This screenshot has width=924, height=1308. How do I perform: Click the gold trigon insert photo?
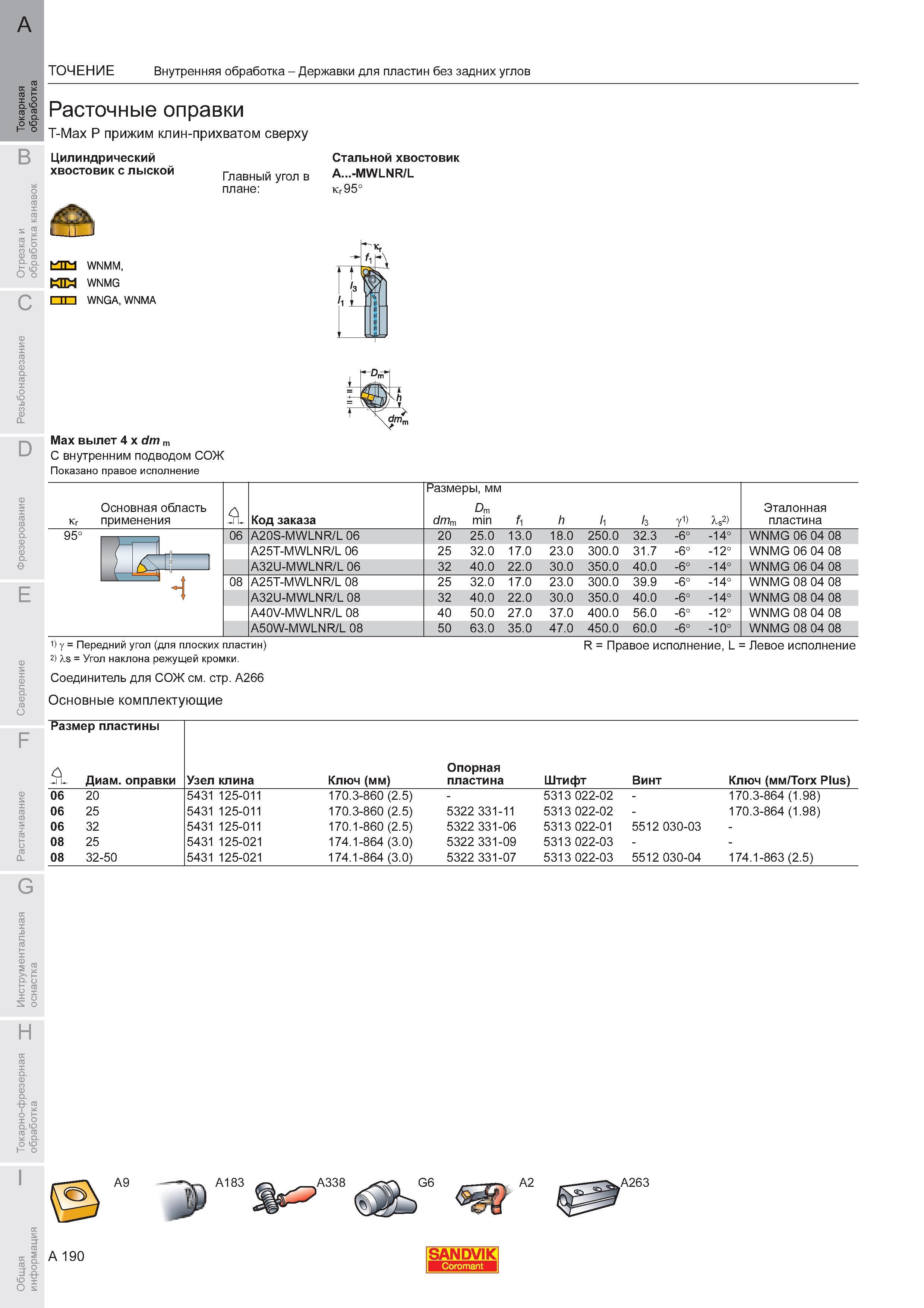[72, 220]
